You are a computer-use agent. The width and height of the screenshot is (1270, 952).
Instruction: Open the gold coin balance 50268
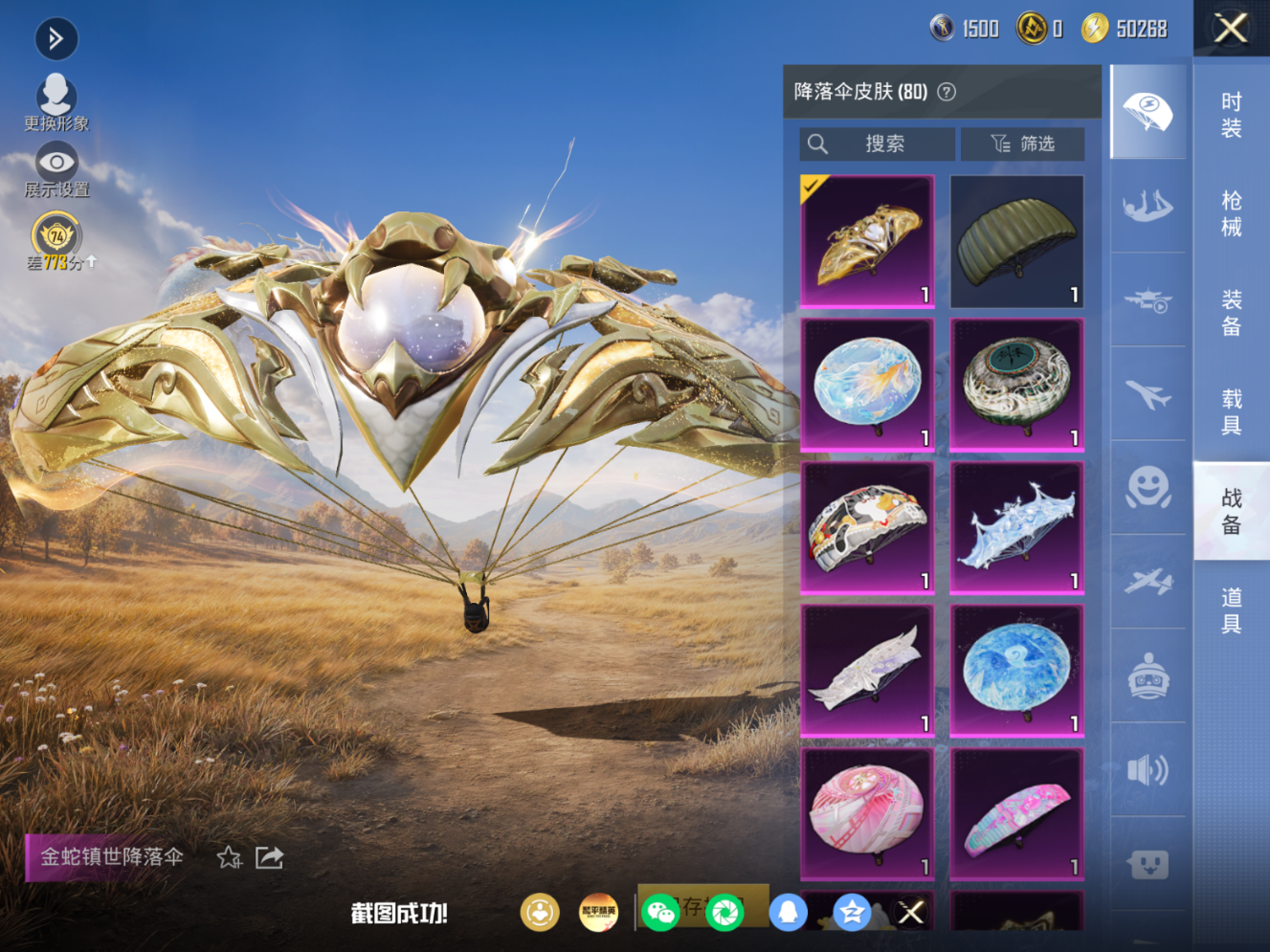point(1125,29)
